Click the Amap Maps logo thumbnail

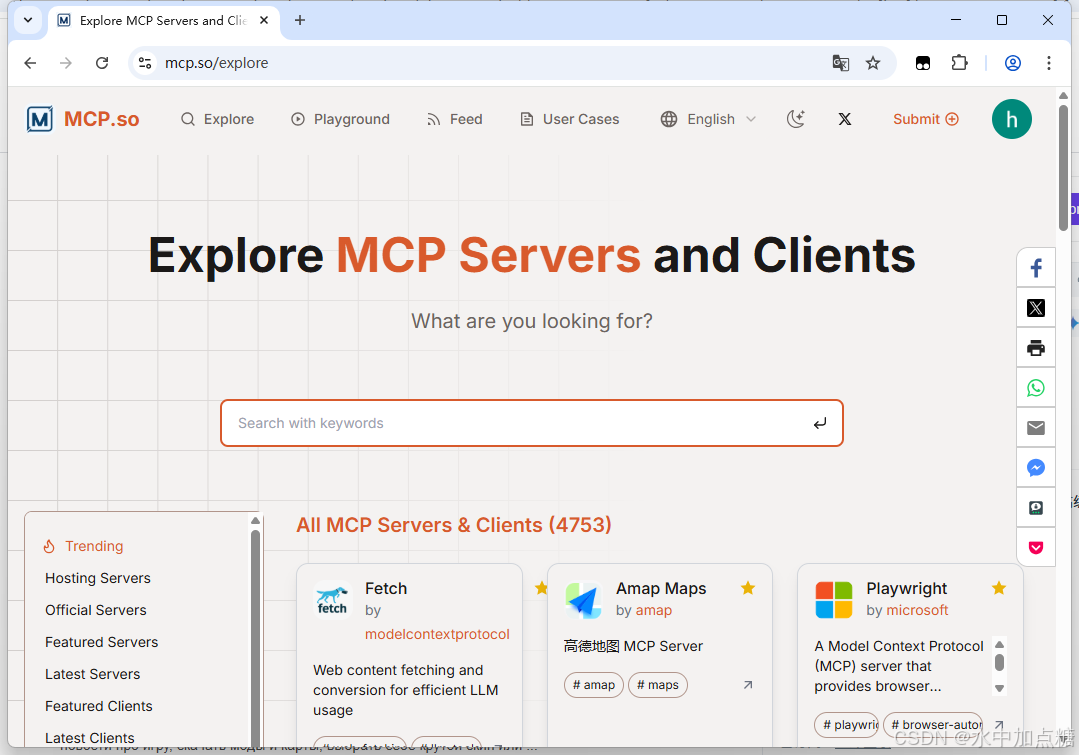click(583, 600)
